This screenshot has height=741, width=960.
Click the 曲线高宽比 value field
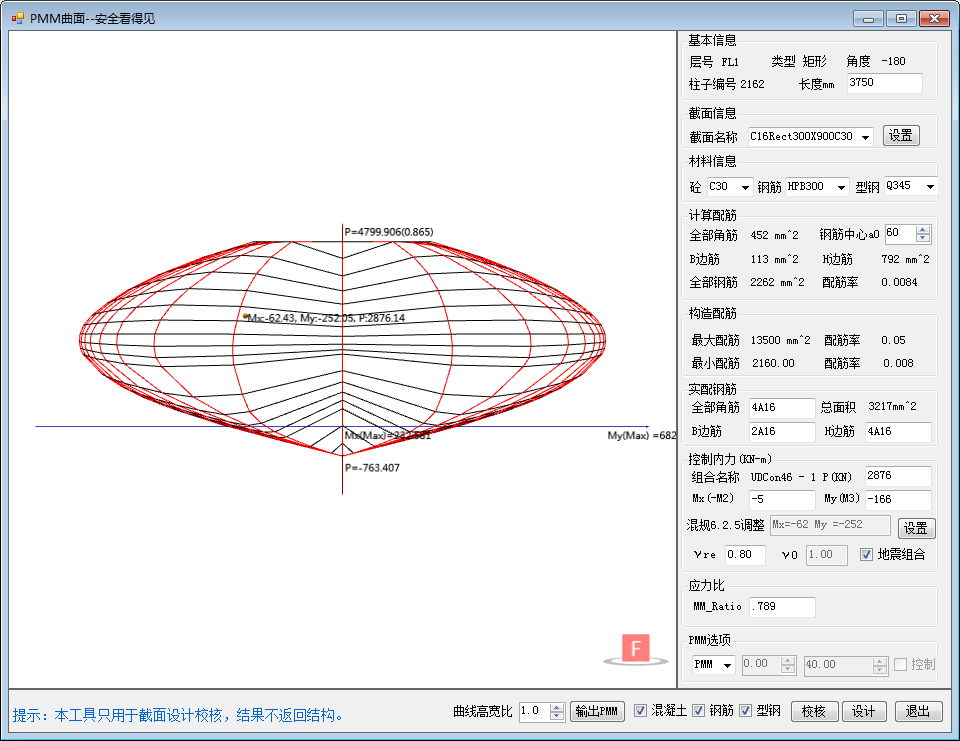pyautogui.click(x=534, y=712)
